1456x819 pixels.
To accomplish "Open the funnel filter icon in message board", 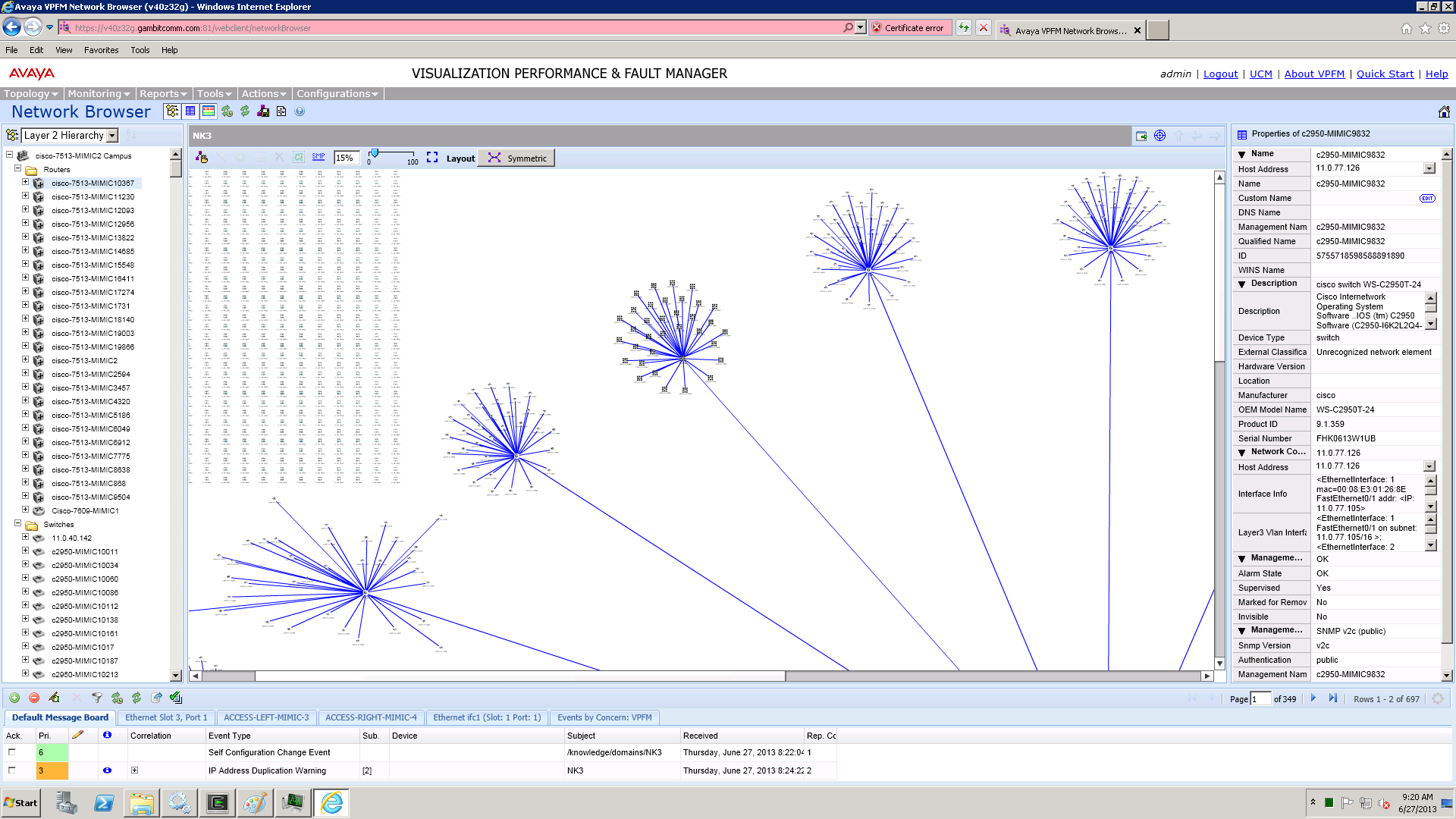I will coord(97,698).
